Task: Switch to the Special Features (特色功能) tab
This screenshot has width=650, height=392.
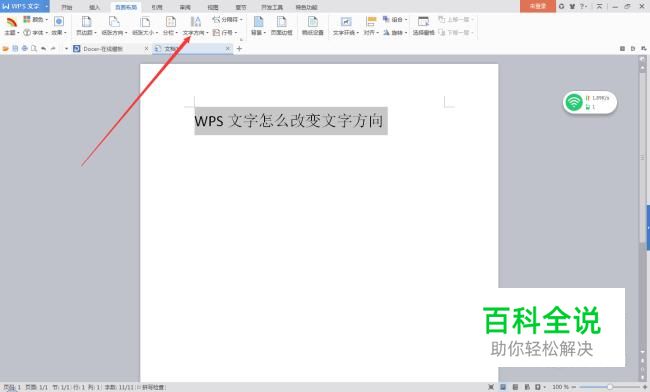Action: pos(306,7)
